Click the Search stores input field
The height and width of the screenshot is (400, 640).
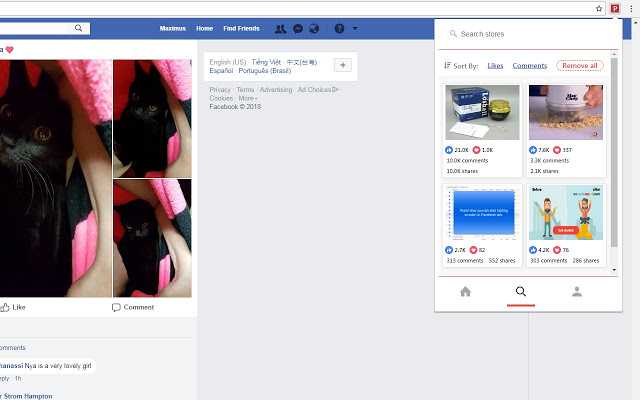[x=527, y=34]
